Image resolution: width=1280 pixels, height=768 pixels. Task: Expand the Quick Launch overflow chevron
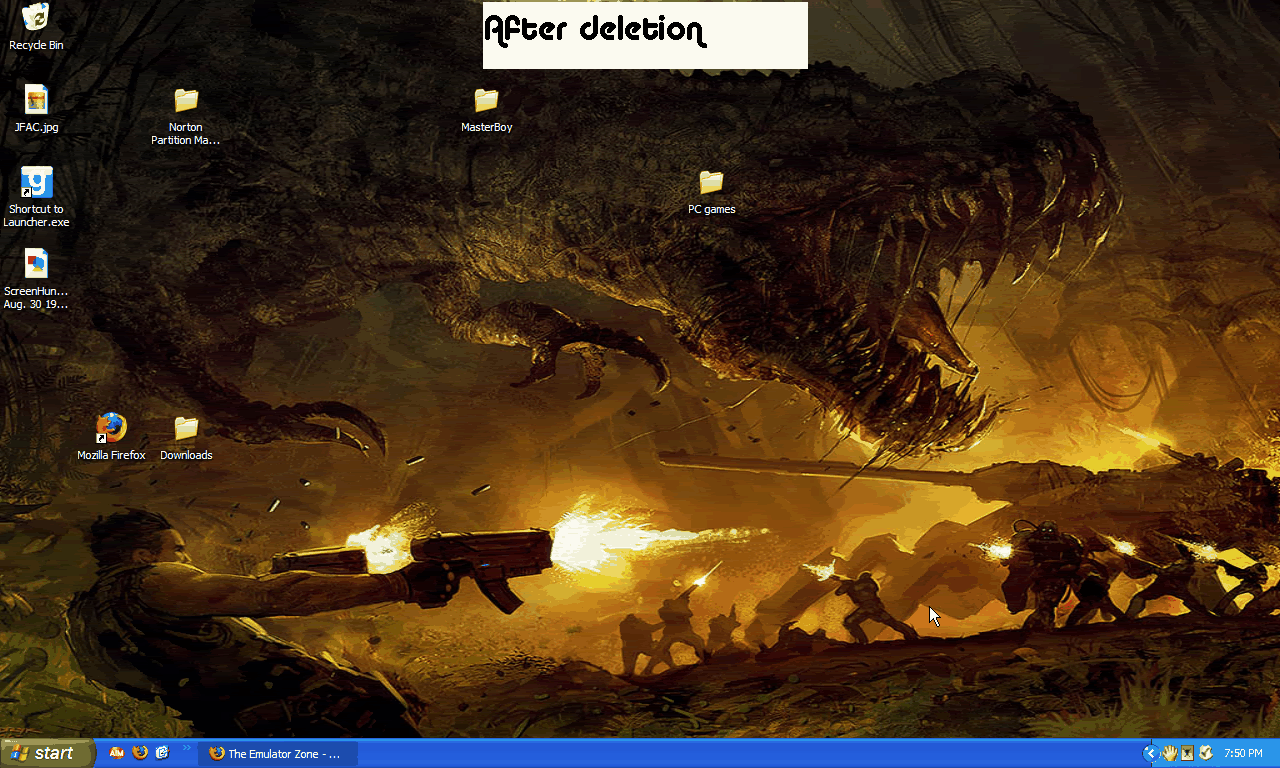click(x=186, y=748)
